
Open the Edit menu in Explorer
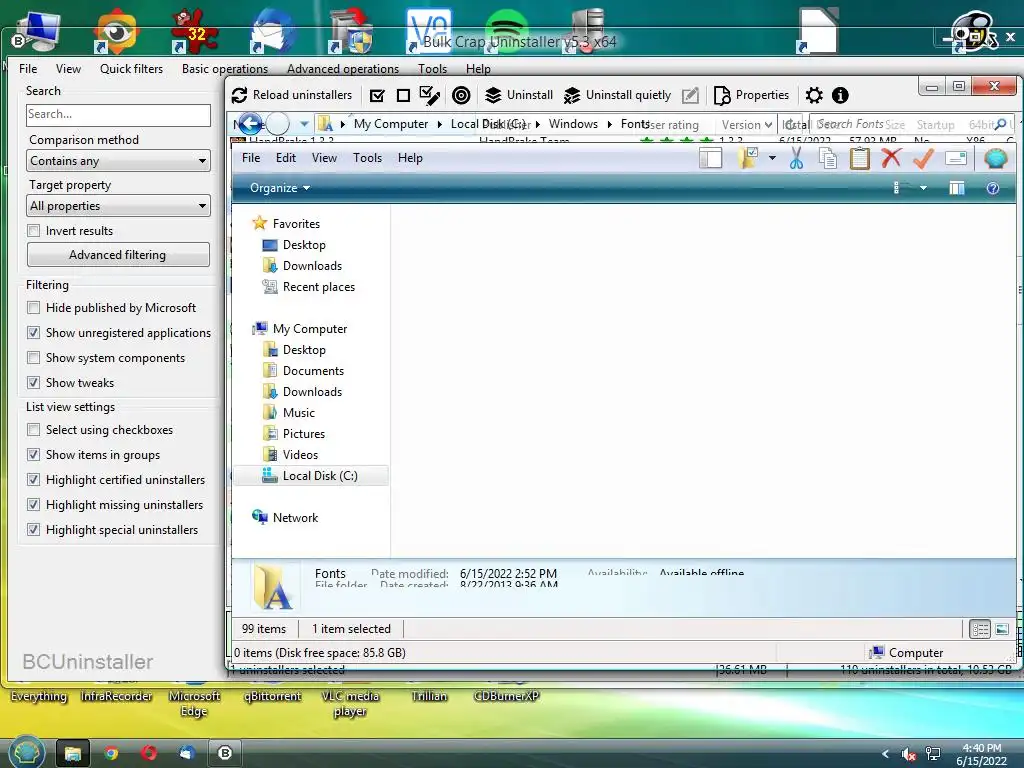click(x=285, y=158)
